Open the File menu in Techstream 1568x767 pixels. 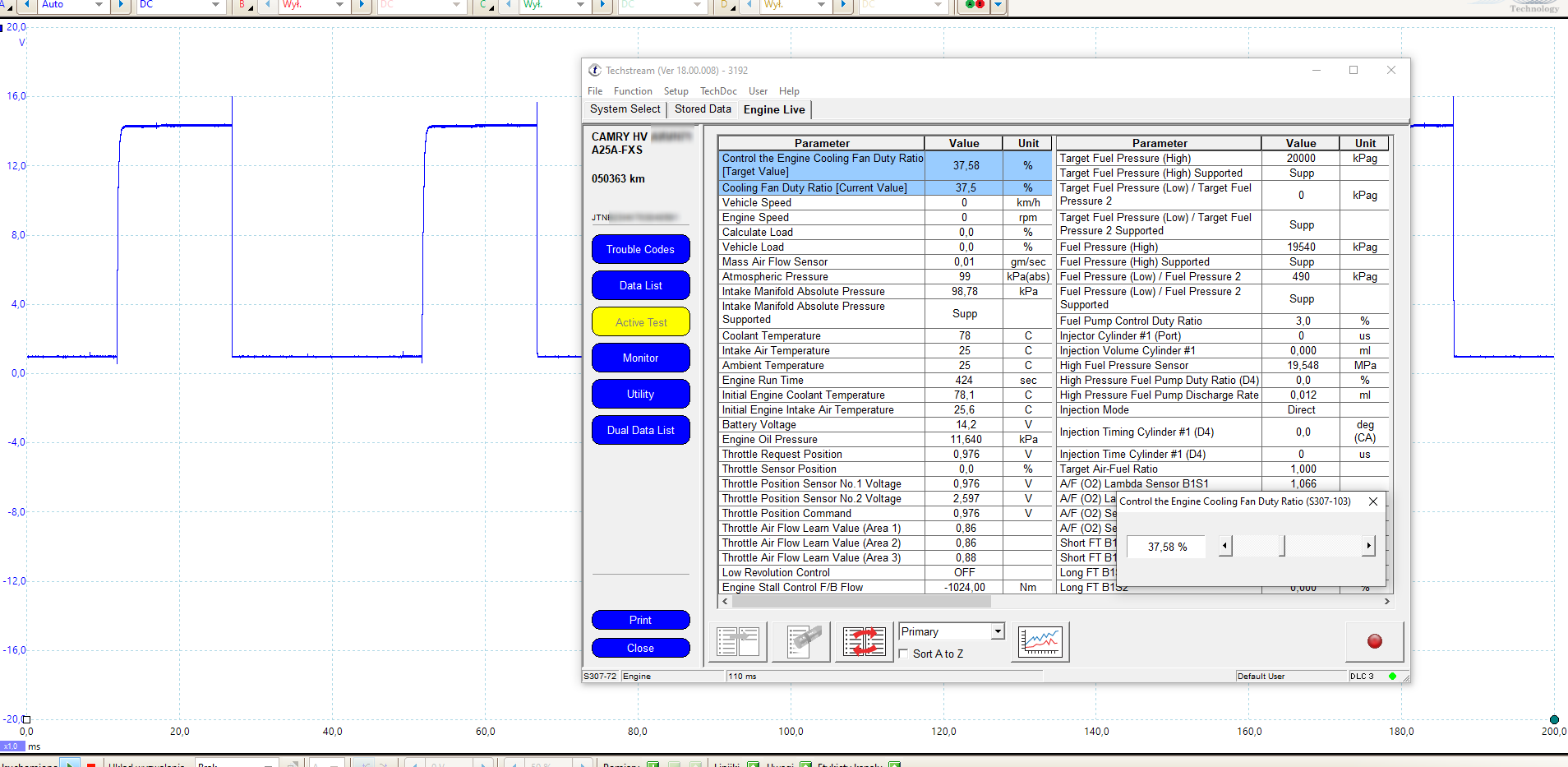tap(595, 91)
